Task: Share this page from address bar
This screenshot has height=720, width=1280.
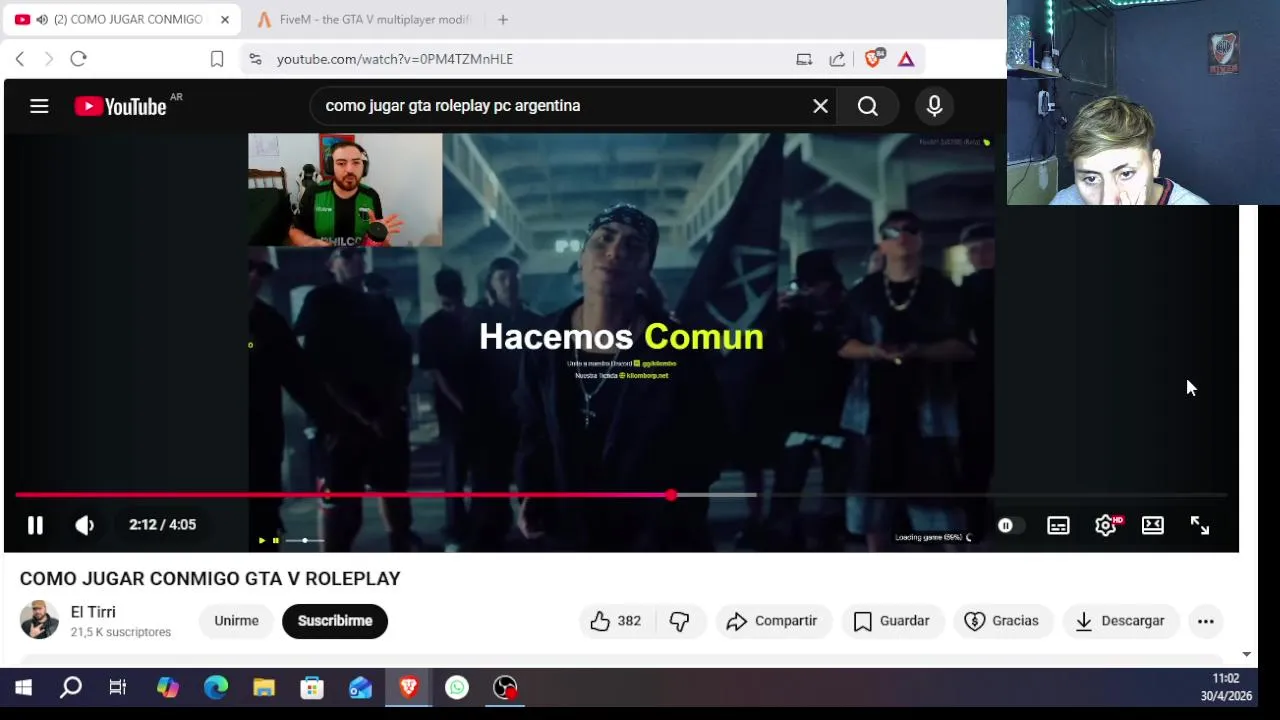Action: click(x=837, y=59)
